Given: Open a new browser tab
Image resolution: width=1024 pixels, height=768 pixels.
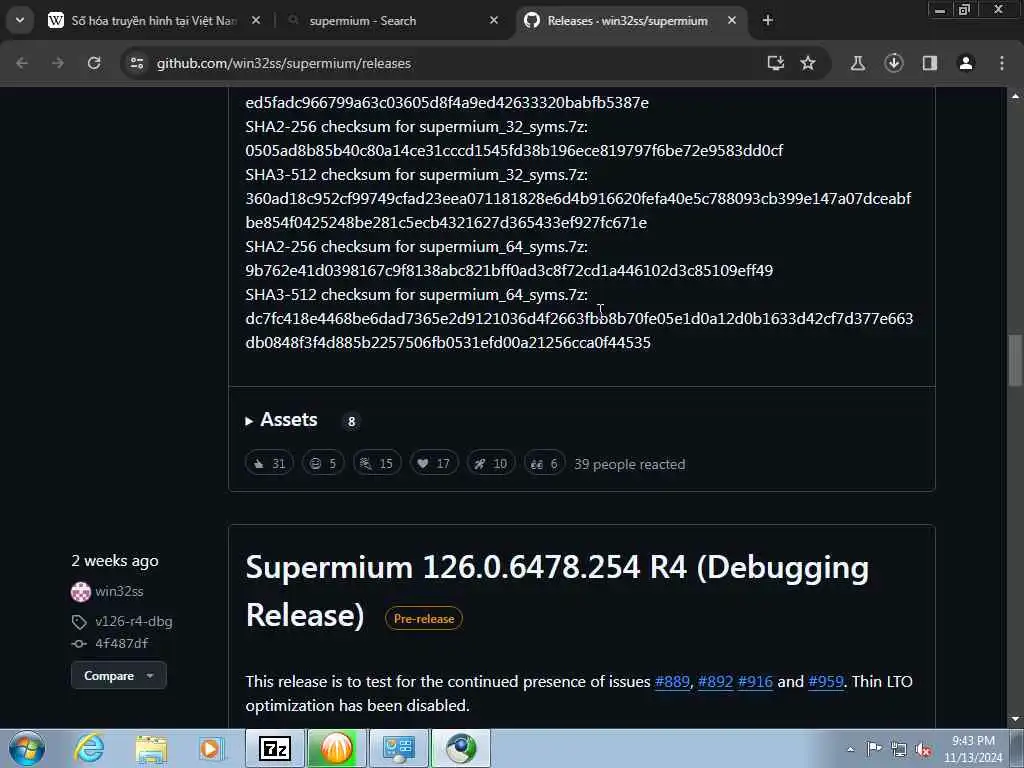Looking at the screenshot, I should 768,21.
